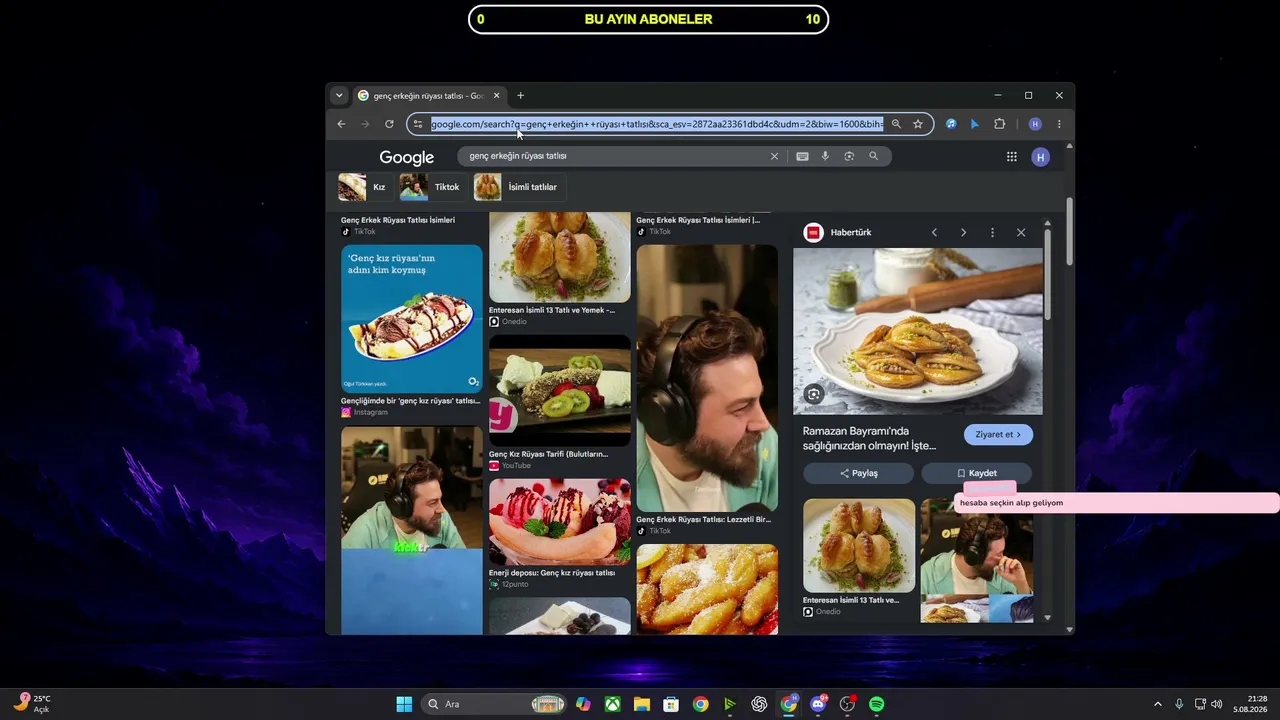Click the Paylaş share button
The image size is (1280, 720).
point(858,473)
